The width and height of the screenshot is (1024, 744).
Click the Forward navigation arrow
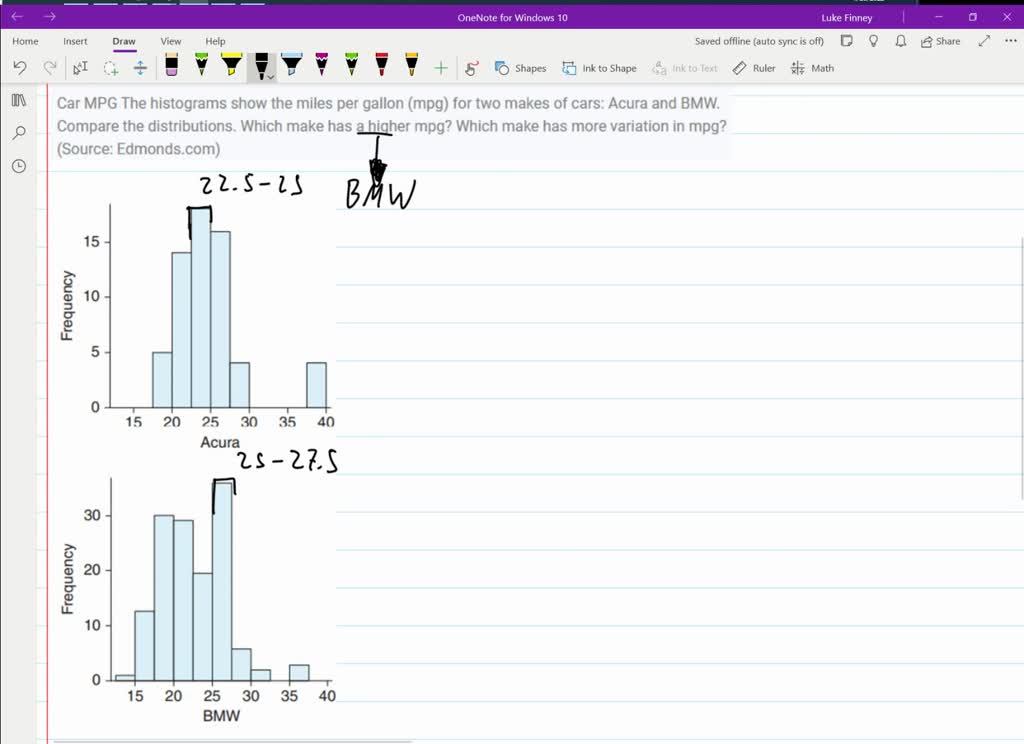coord(50,16)
